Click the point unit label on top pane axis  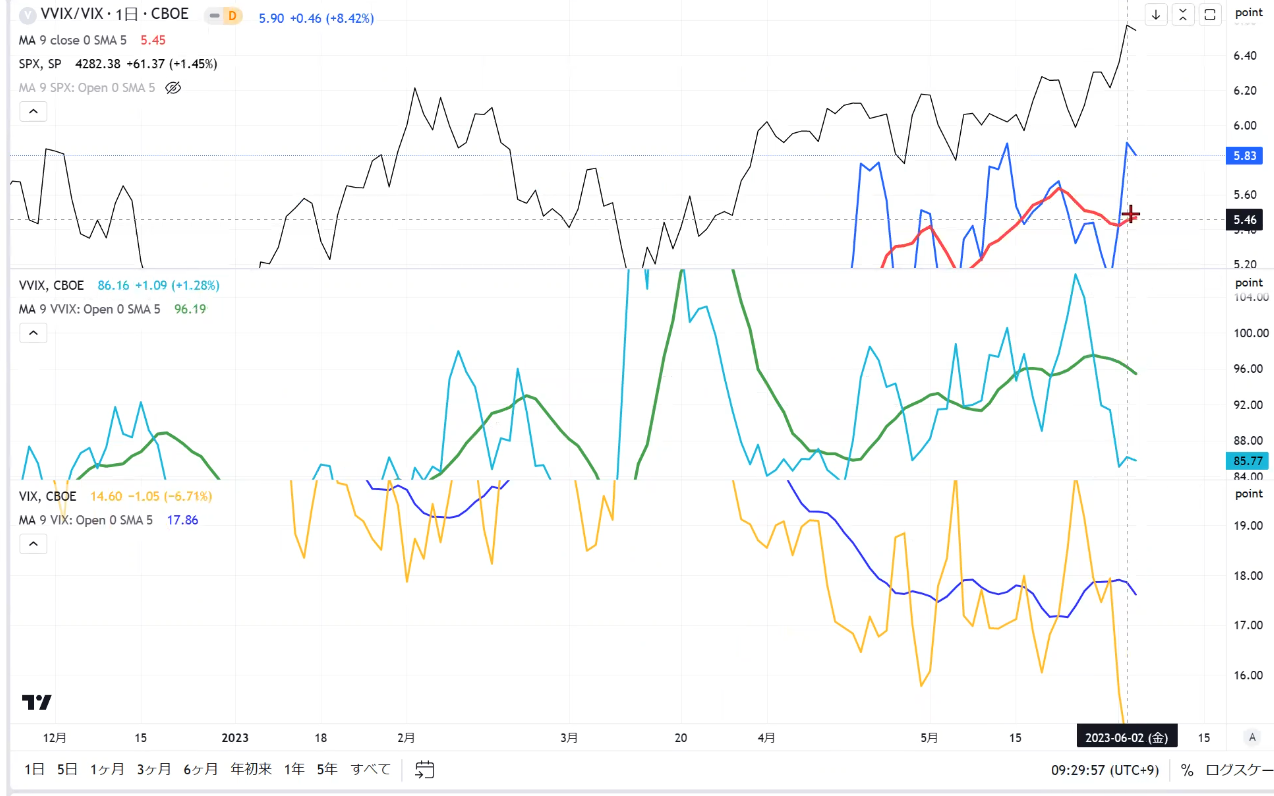(1249, 13)
